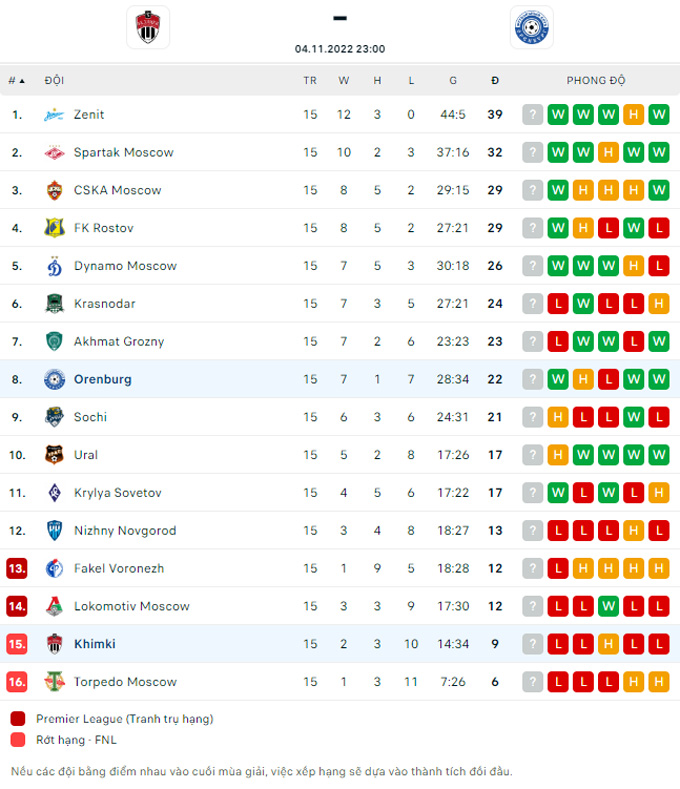The height and width of the screenshot is (789, 680).
Task: Click the FK Rostov team logo
Action: [x=54, y=228]
